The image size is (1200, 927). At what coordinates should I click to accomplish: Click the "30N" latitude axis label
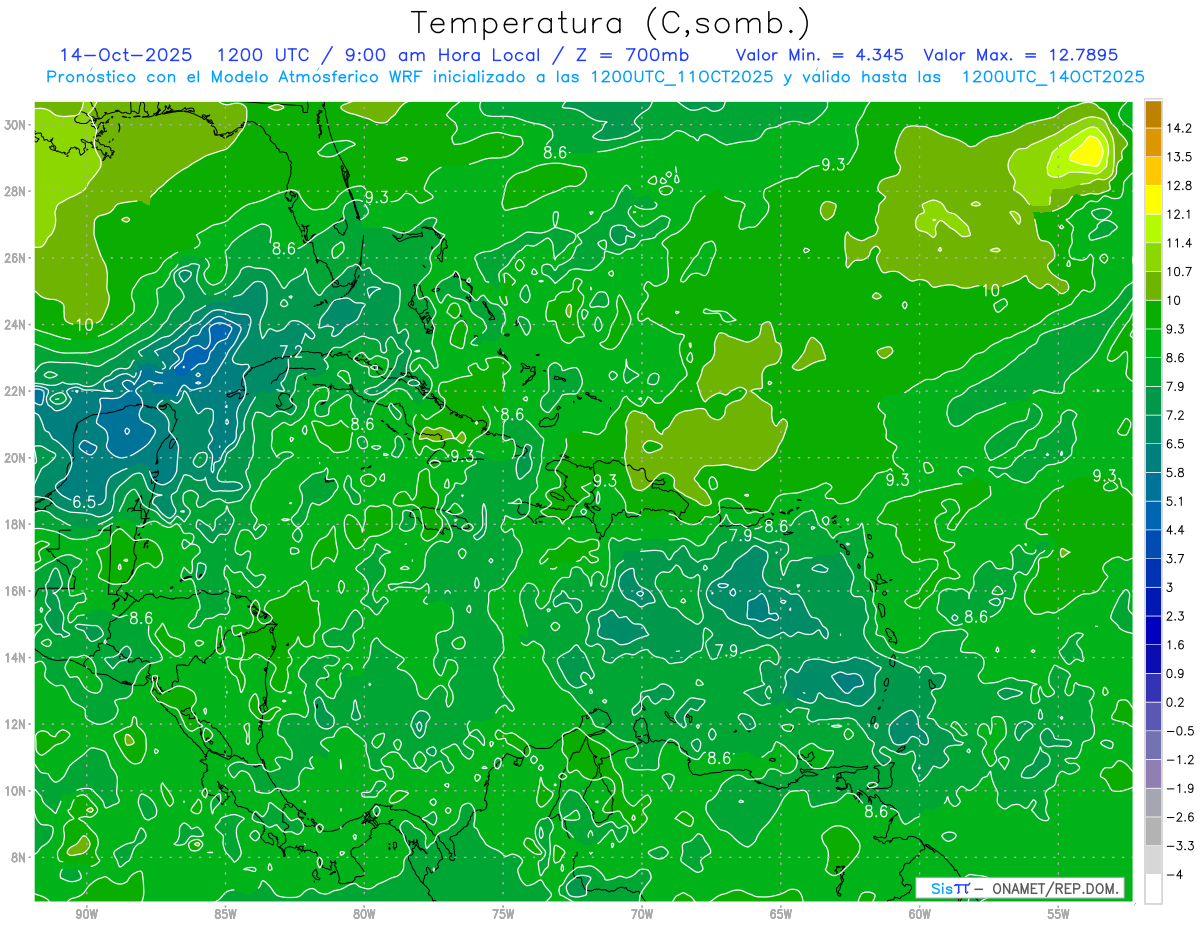point(17,125)
